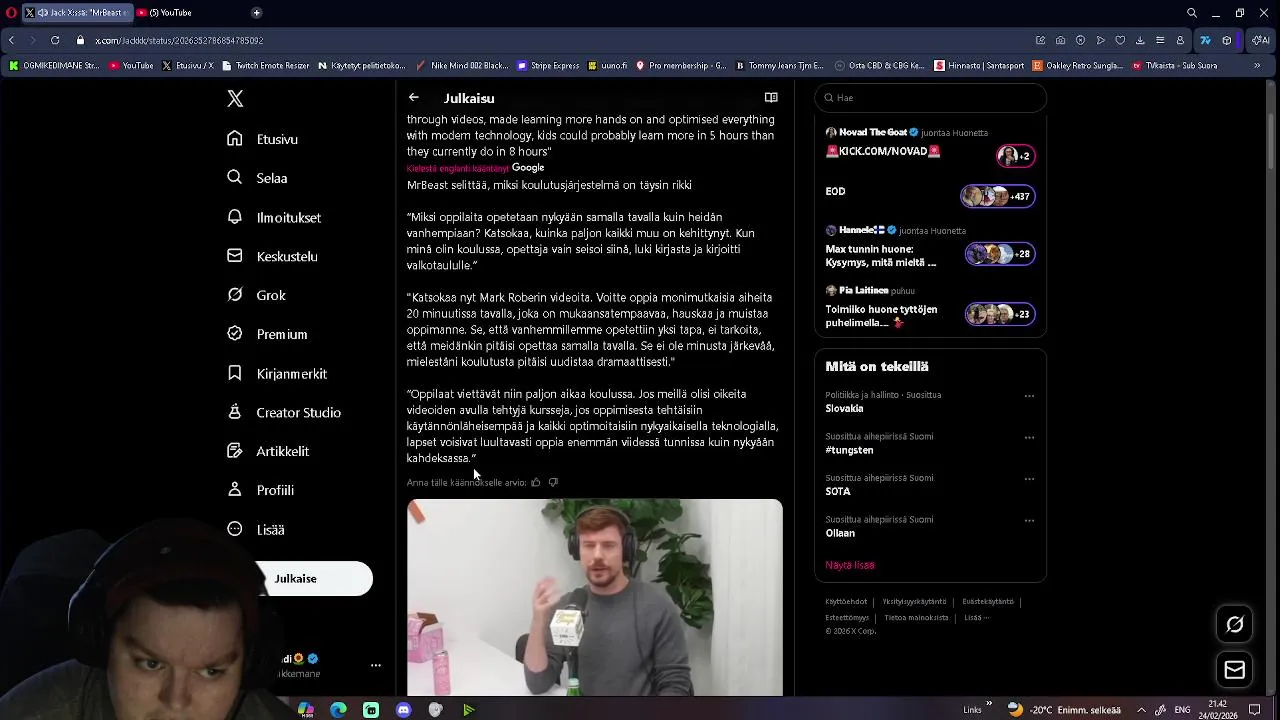Open Etusivu home in the sidebar
1280x720 pixels.
263,139
